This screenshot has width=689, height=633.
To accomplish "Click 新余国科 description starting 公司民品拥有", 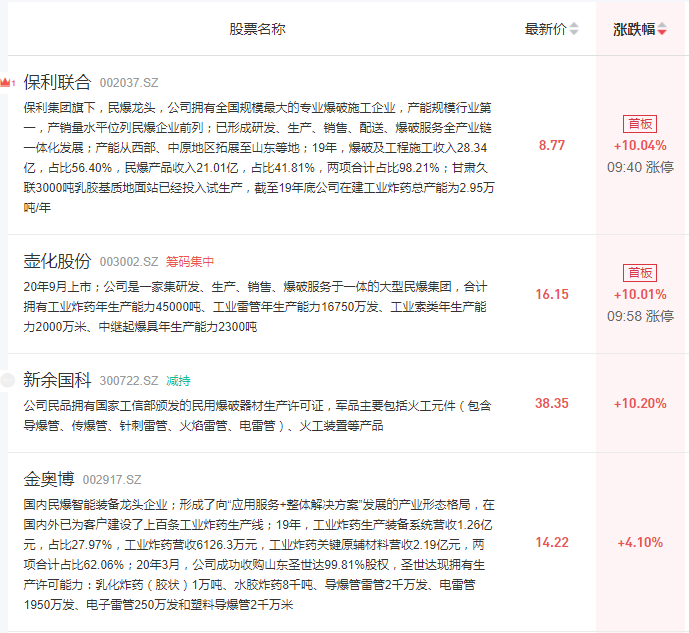I will pyautogui.click(x=257, y=416).
